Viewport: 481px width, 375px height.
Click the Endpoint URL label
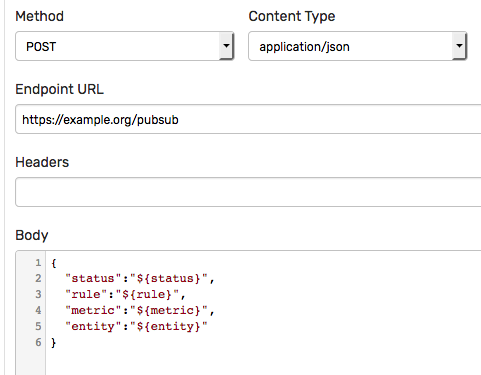point(59,89)
